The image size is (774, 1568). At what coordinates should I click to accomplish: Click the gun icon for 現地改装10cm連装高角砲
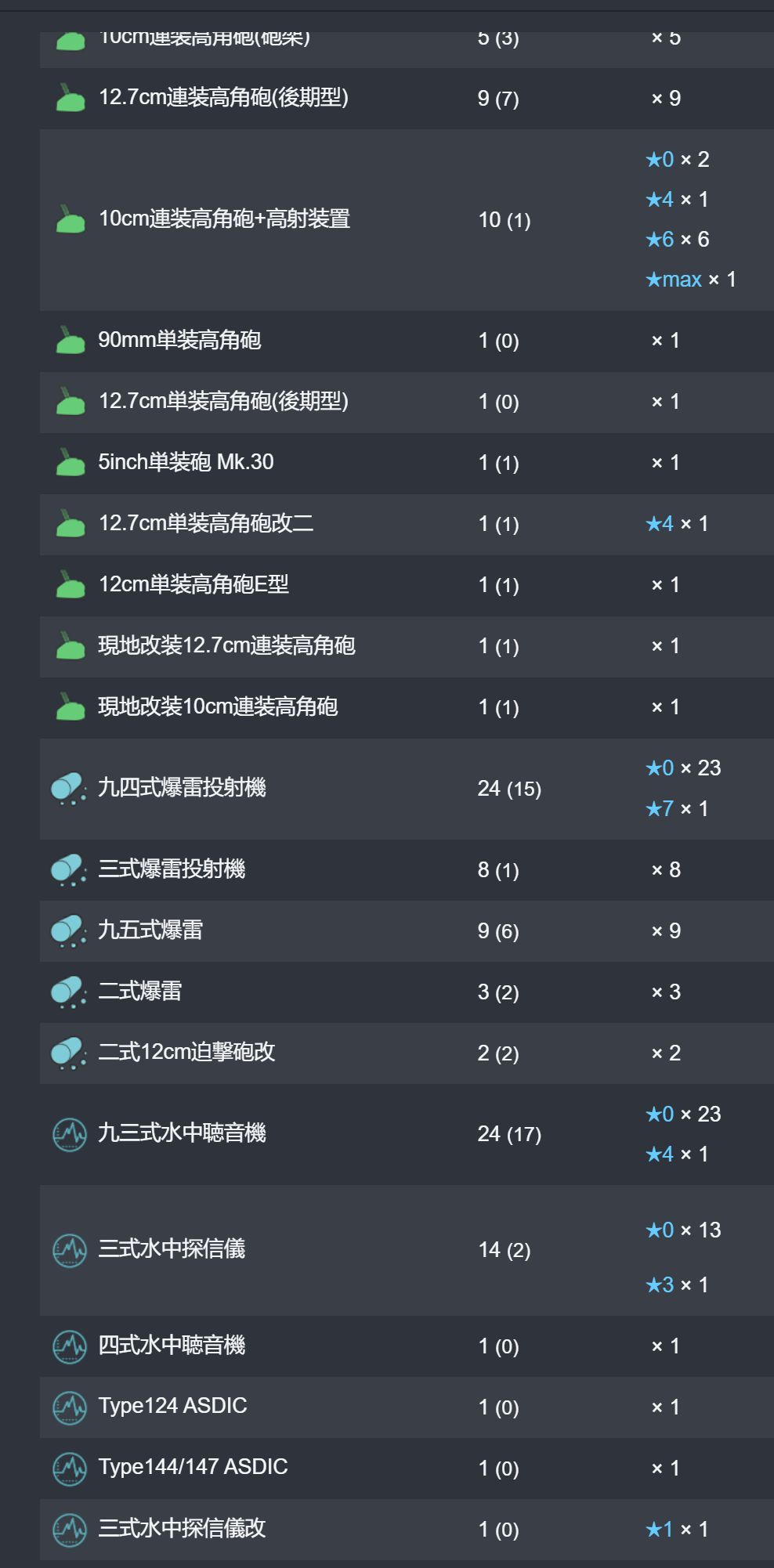click(x=70, y=707)
